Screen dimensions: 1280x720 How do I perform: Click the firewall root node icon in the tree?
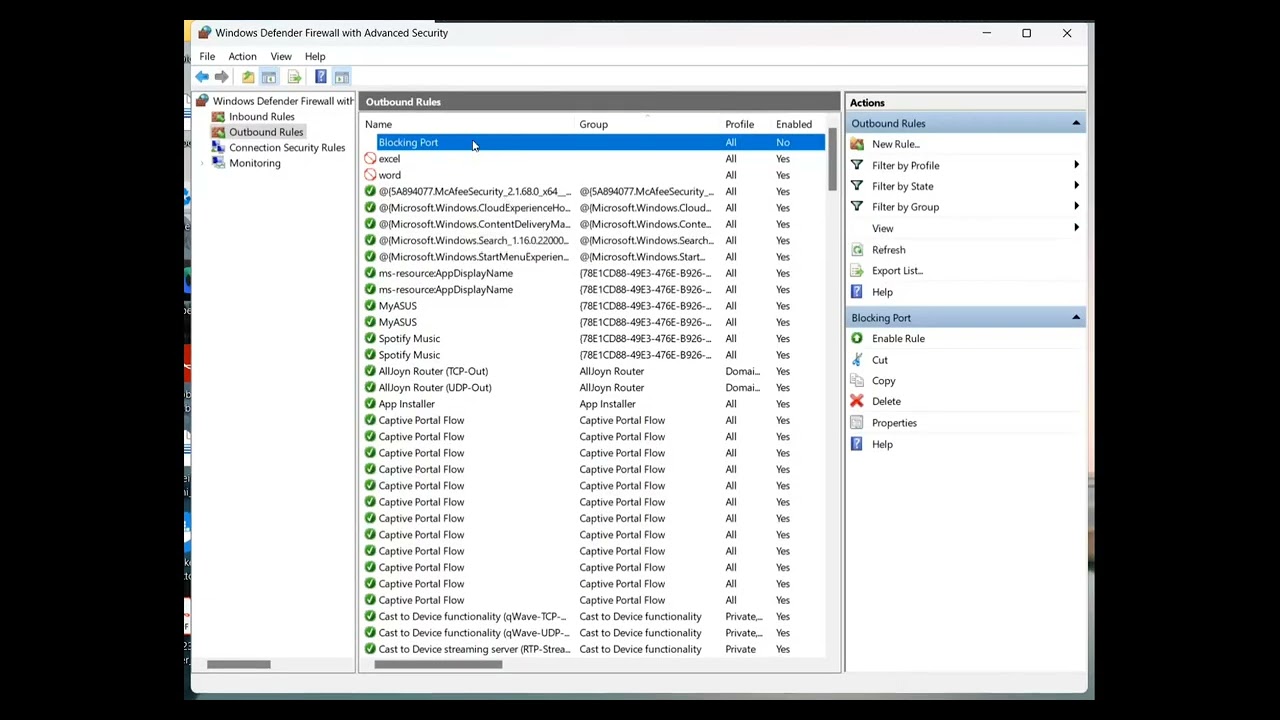coord(203,101)
